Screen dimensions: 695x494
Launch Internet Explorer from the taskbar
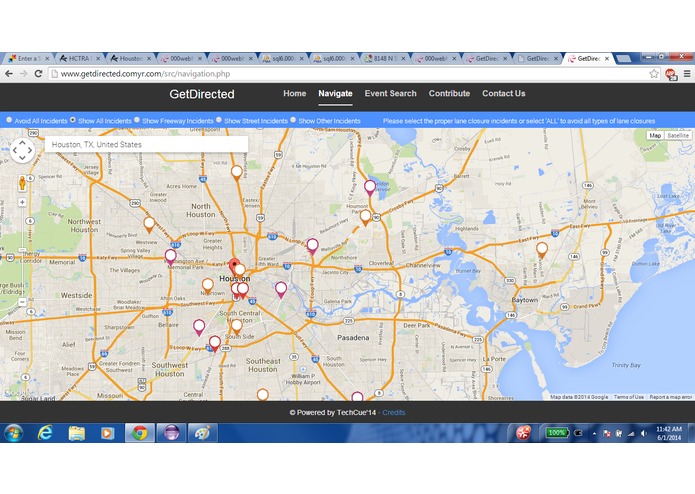45,433
